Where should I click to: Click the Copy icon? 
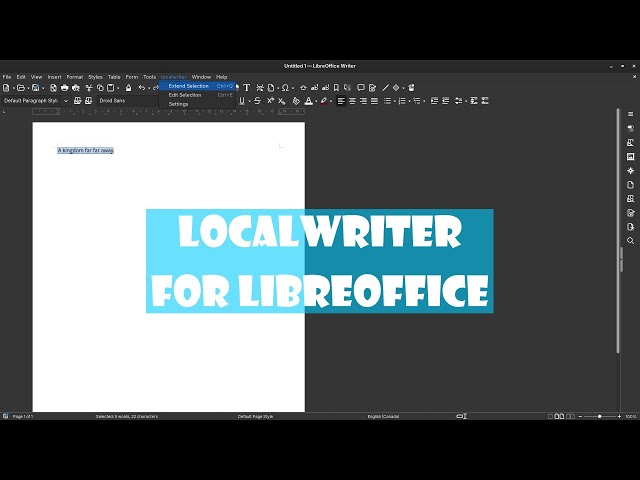tap(100, 88)
